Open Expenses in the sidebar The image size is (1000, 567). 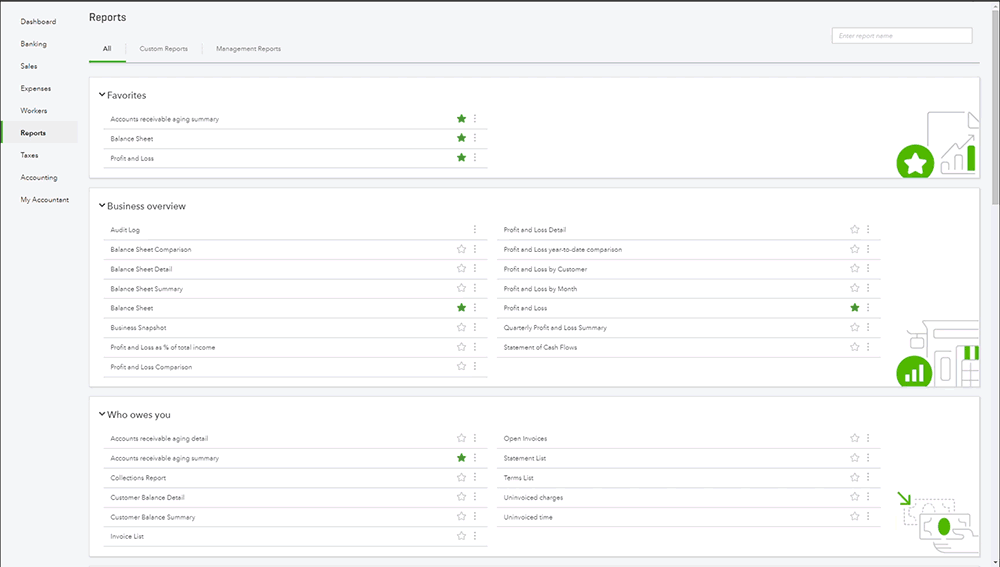point(36,89)
